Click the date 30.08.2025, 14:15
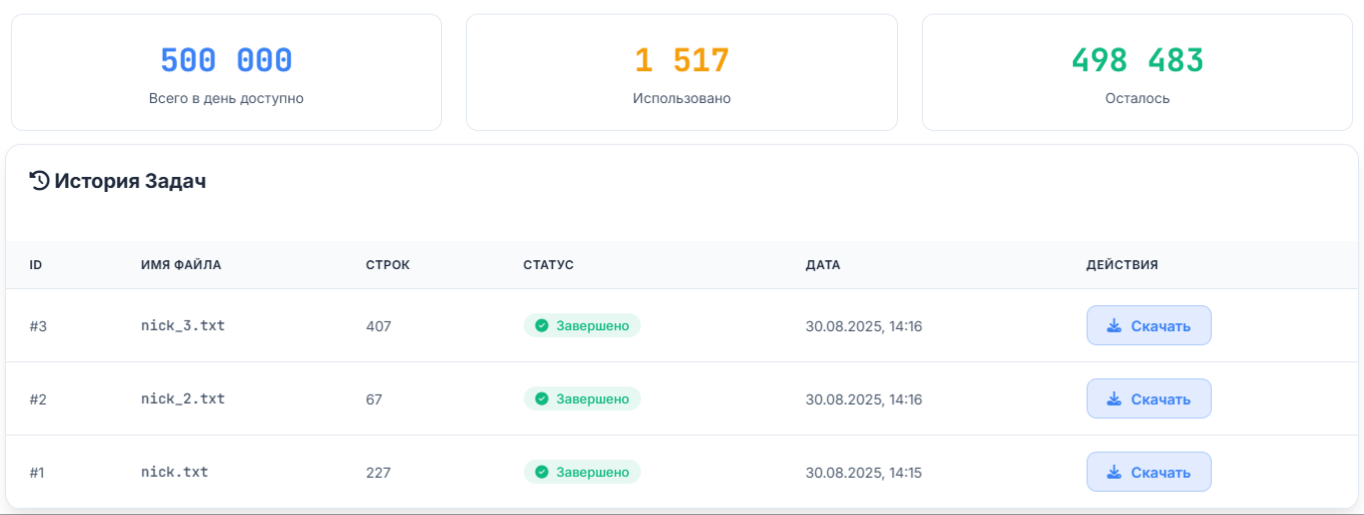Viewport: 1364px width, 515px height. click(864, 472)
